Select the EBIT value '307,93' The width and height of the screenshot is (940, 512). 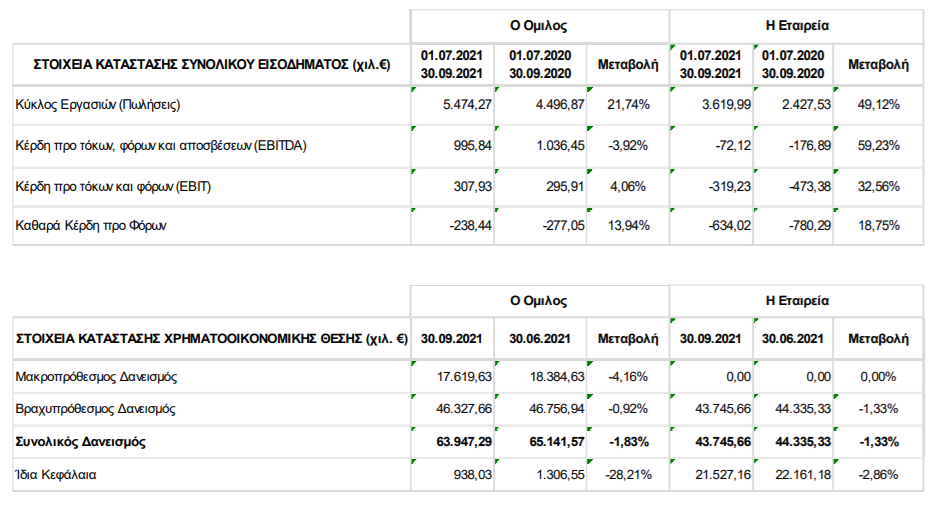(x=472, y=186)
